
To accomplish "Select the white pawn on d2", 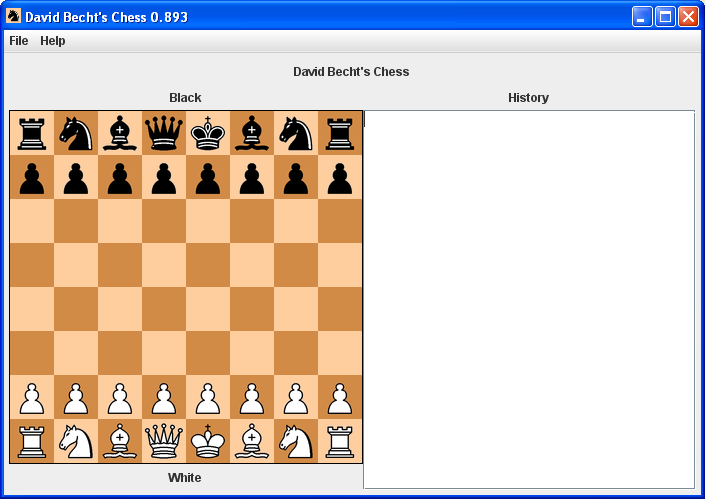I will click(x=164, y=398).
